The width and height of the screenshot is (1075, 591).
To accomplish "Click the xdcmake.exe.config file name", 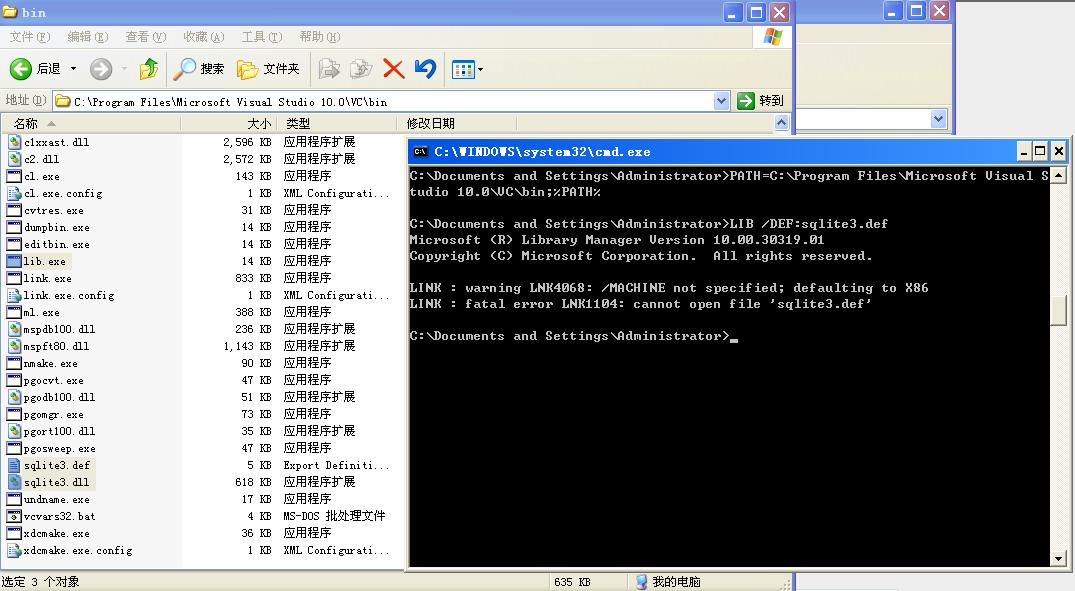I will [77, 551].
